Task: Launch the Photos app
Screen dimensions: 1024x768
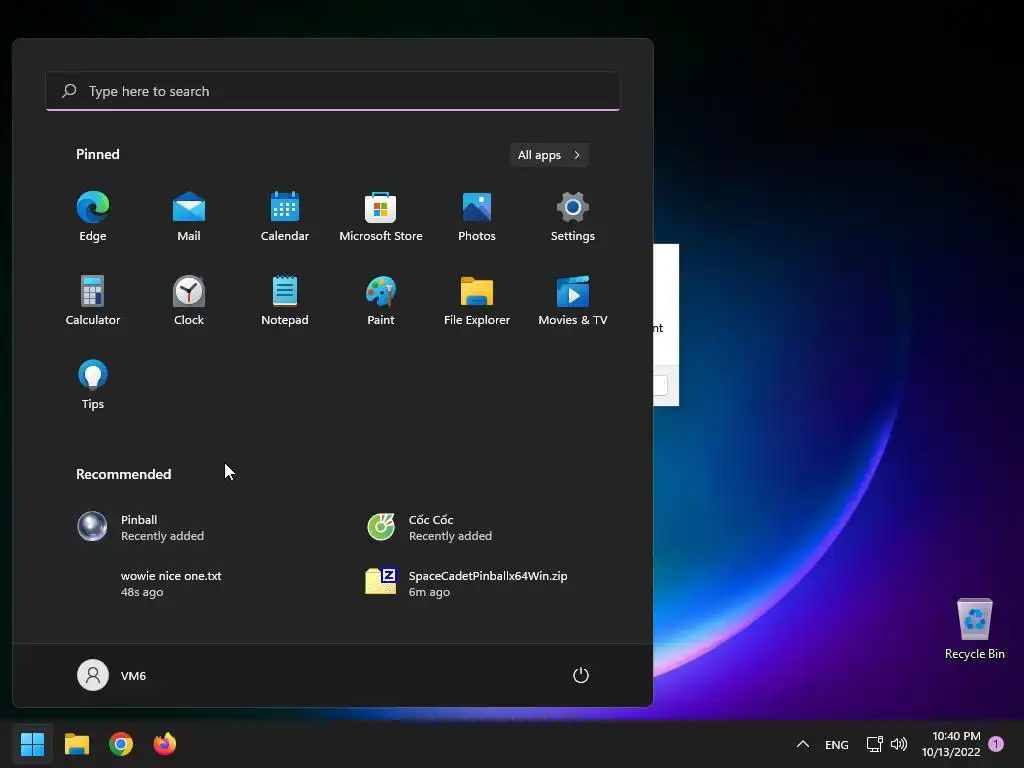Action: (x=477, y=217)
